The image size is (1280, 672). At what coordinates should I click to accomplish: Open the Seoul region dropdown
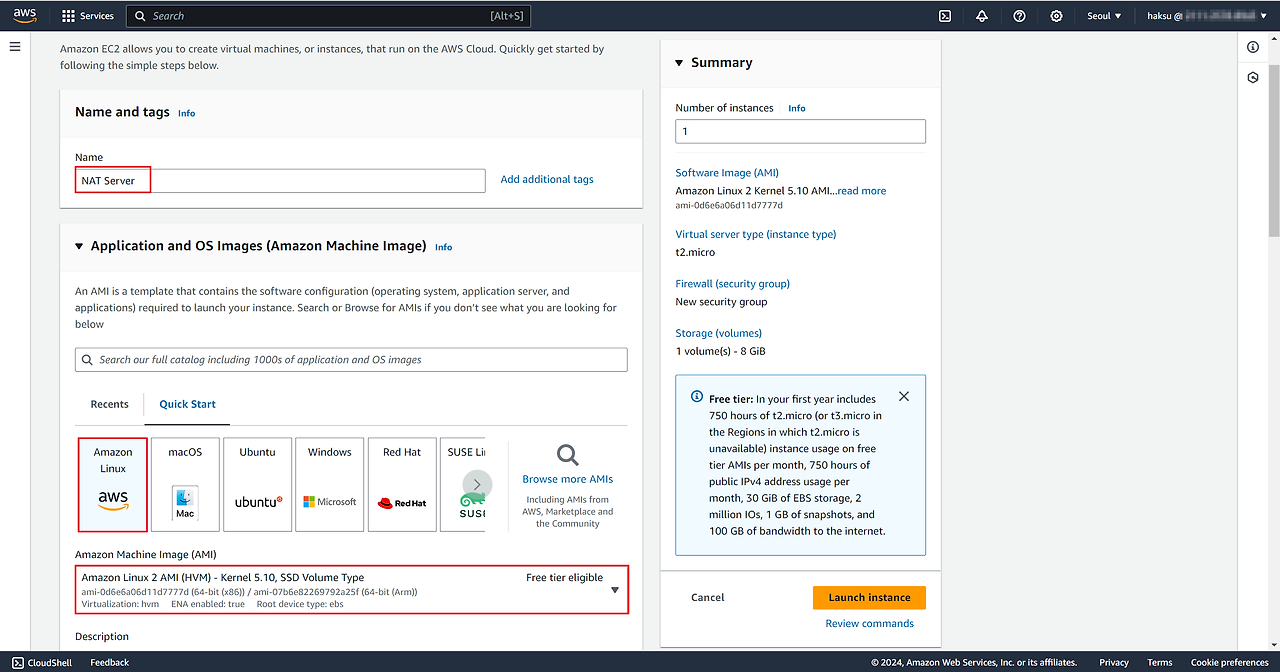pyautogui.click(x=1104, y=16)
